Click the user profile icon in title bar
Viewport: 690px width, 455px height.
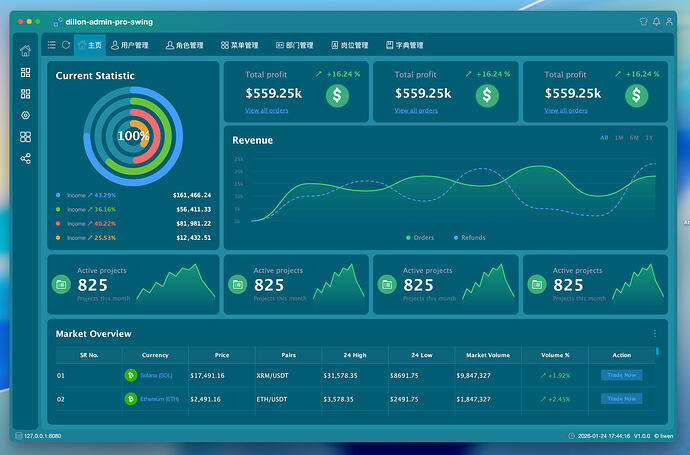pyautogui.click(x=669, y=22)
